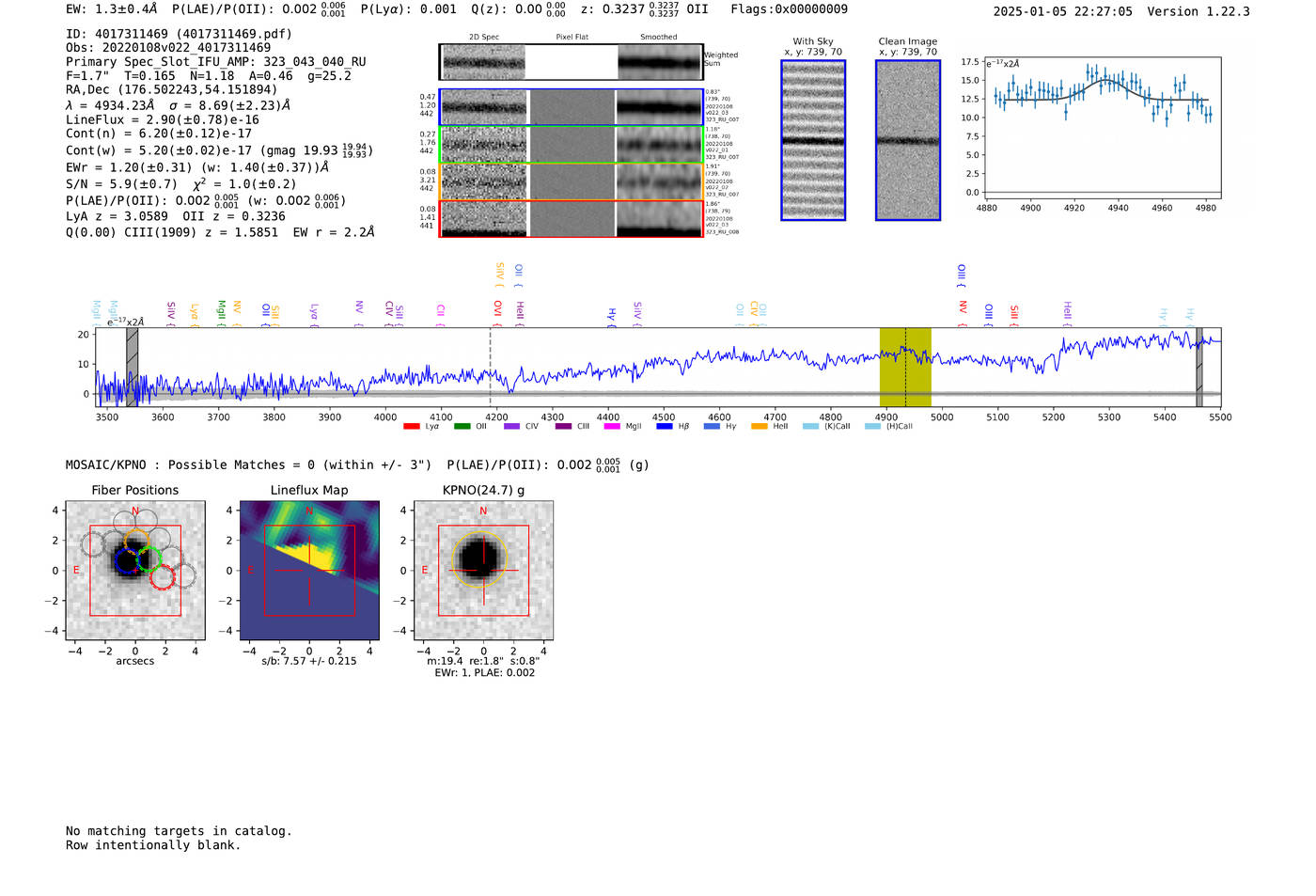The width and height of the screenshot is (1316, 896).
Task: Click the Clean Image cutout
Action: pos(907,140)
